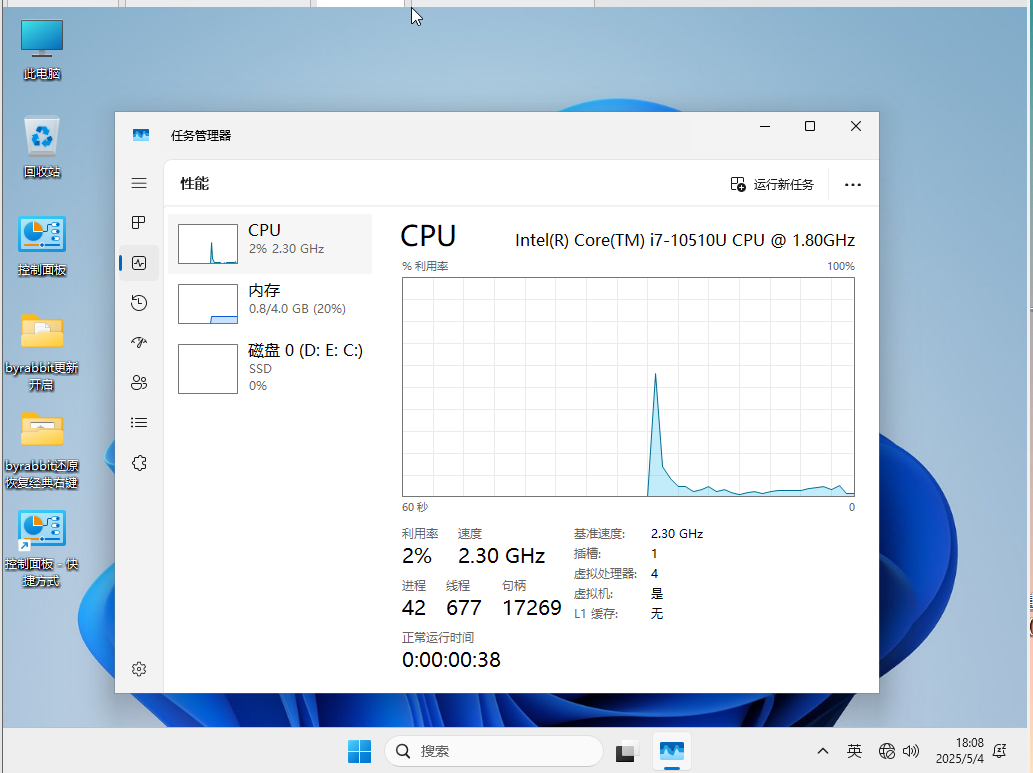
Task: Open the Users page icon in sidebar
Action: (x=139, y=383)
